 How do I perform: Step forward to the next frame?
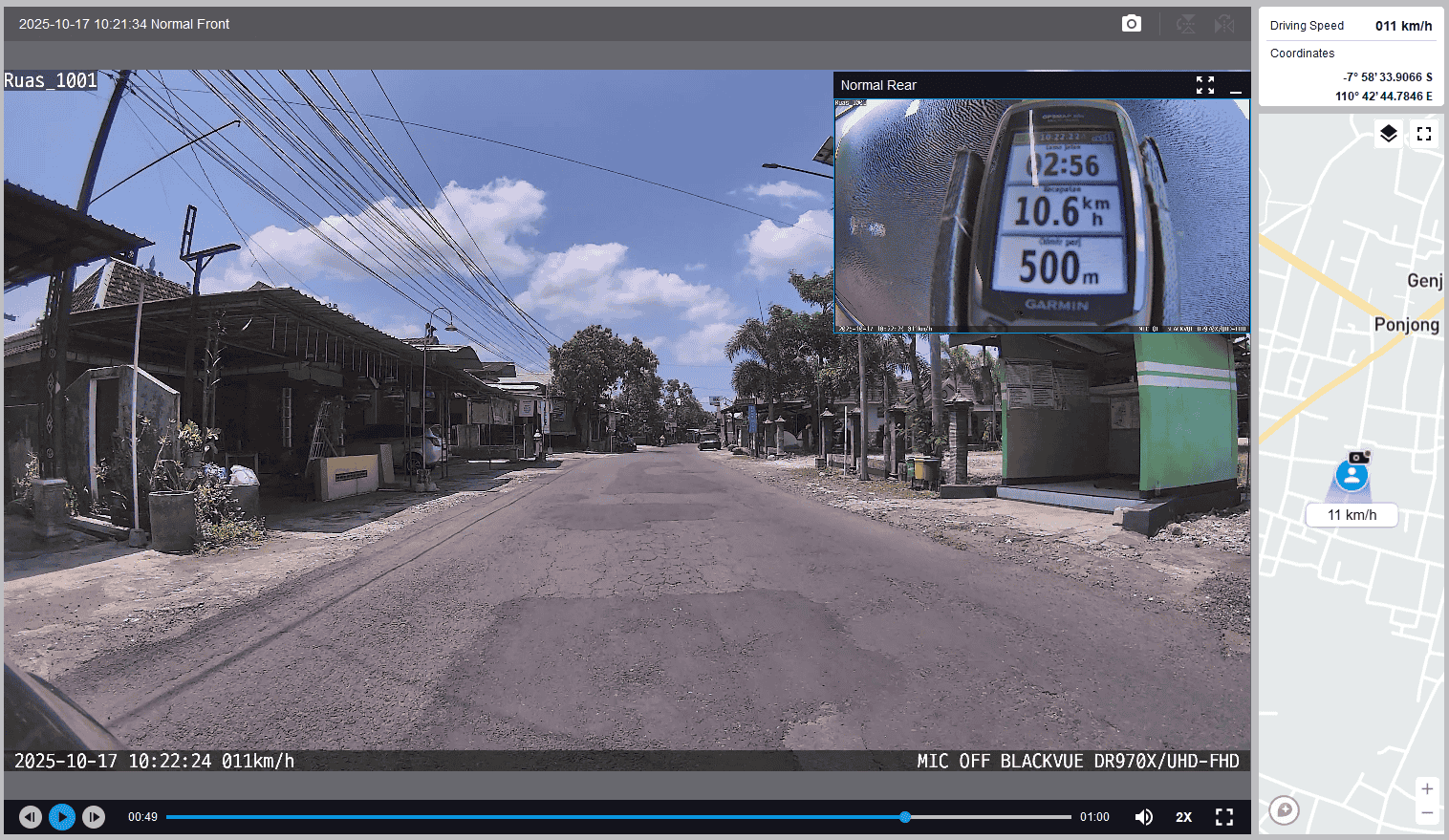(94, 817)
